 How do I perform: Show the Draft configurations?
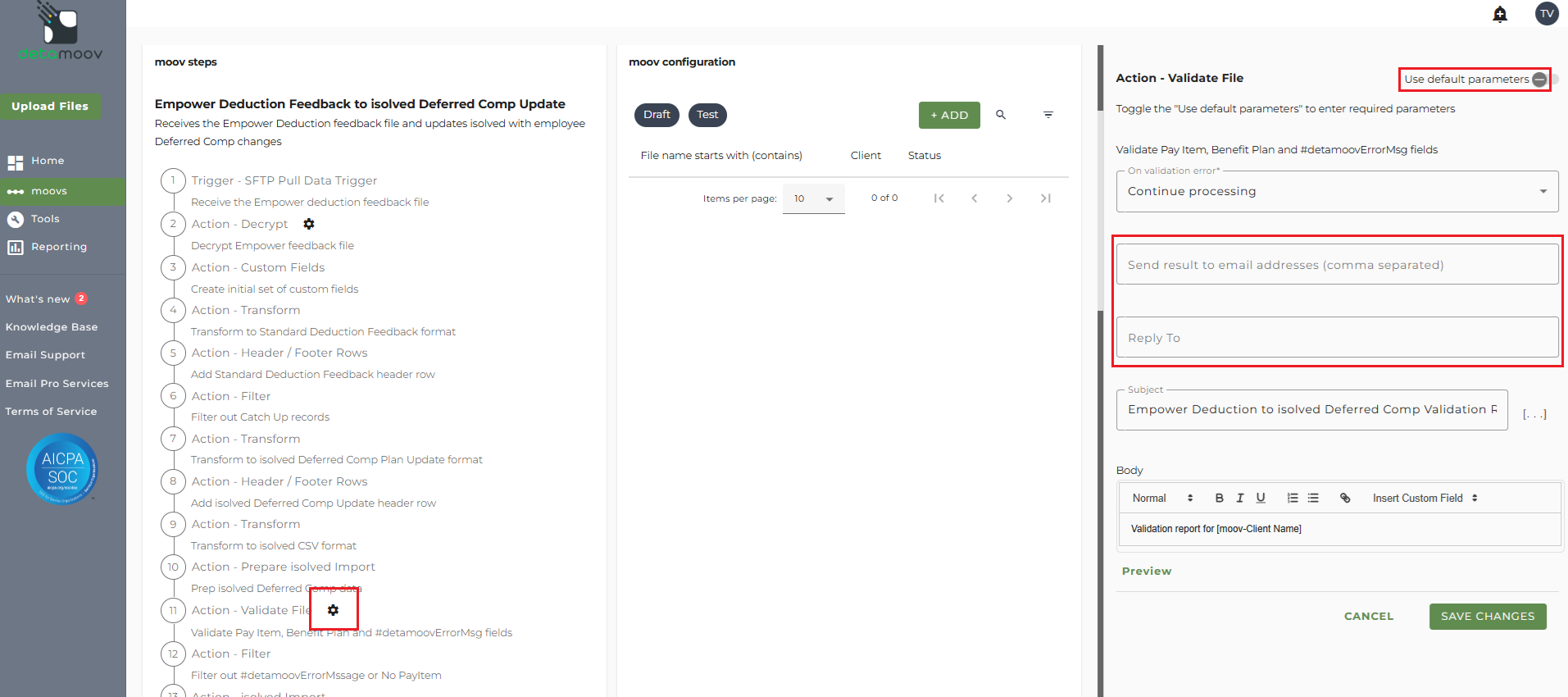[657, 115]
